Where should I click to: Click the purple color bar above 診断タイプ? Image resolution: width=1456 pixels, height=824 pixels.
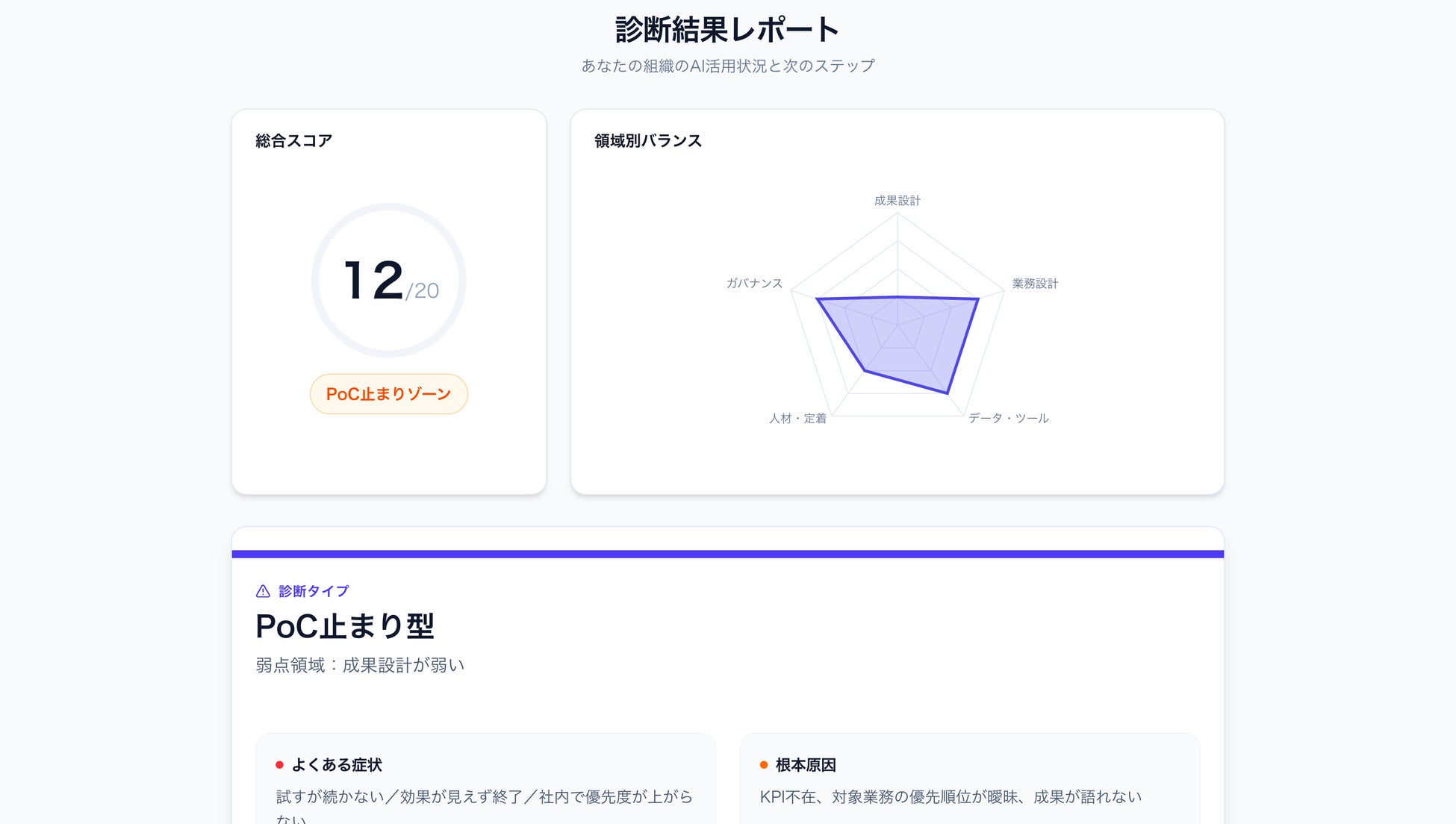pos(727,554)
